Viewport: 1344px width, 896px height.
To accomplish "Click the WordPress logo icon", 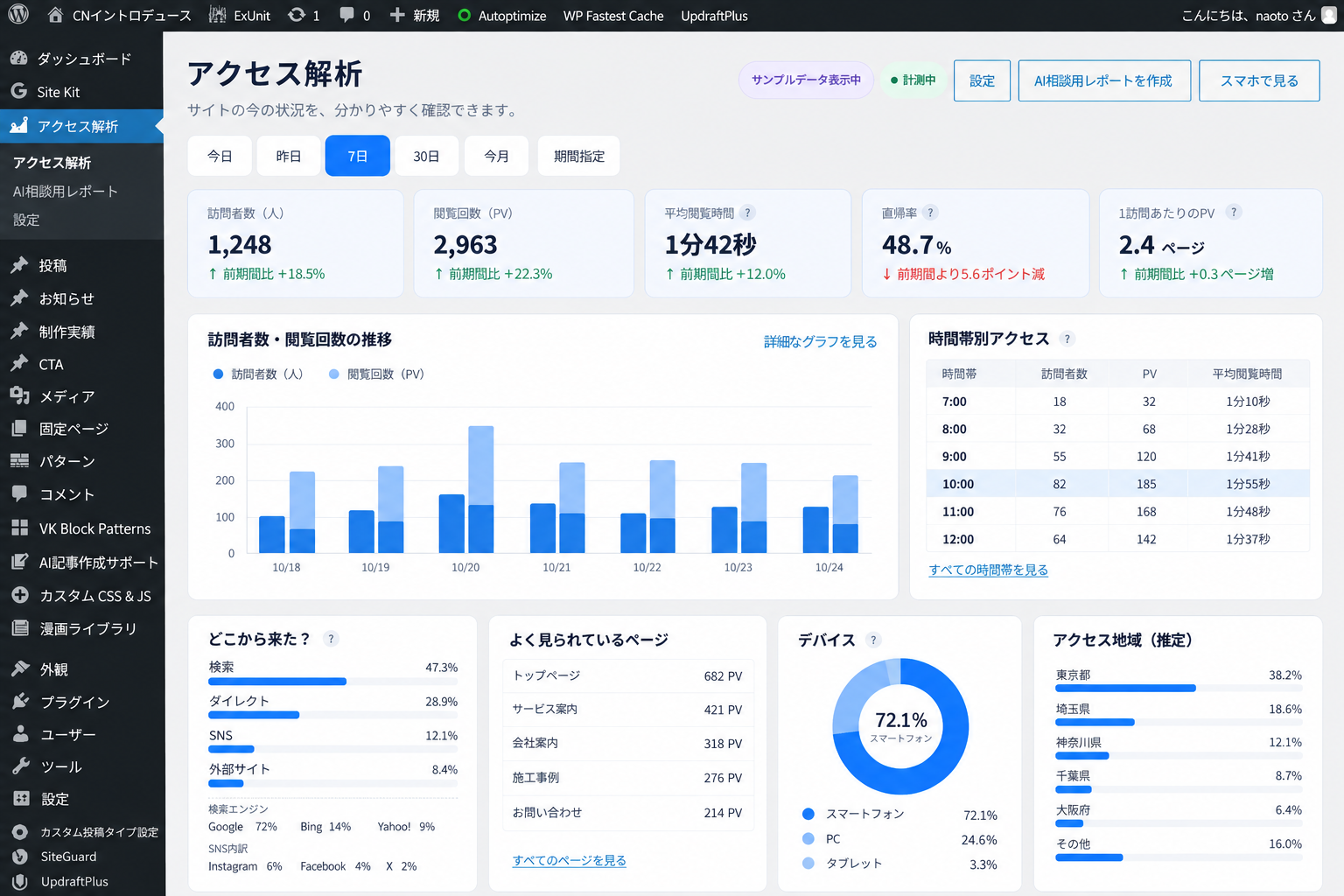I will click(18, 15).
